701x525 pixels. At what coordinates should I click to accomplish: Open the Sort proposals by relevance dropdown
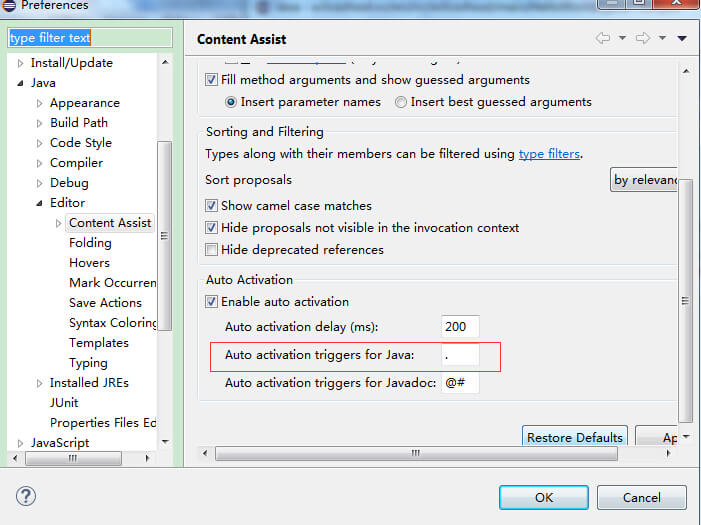(x=645, y=180)
